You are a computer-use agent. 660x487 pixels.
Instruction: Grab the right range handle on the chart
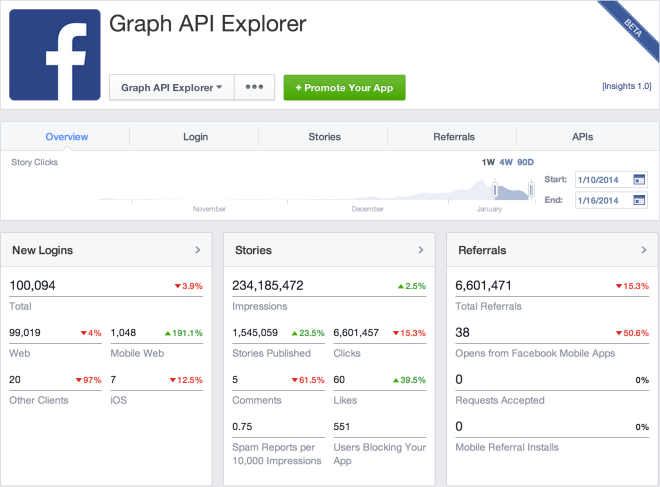[532, 190]
